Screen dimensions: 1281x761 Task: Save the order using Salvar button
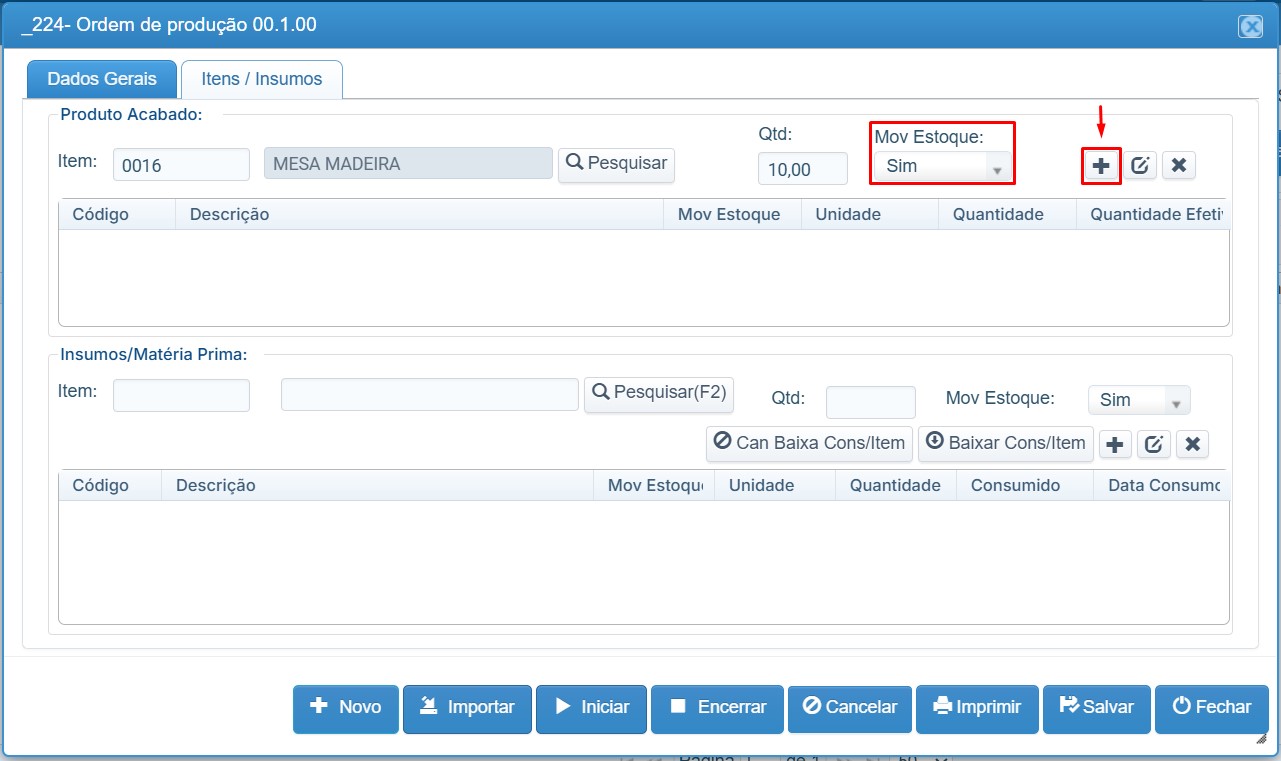[x=1096, y=708]
